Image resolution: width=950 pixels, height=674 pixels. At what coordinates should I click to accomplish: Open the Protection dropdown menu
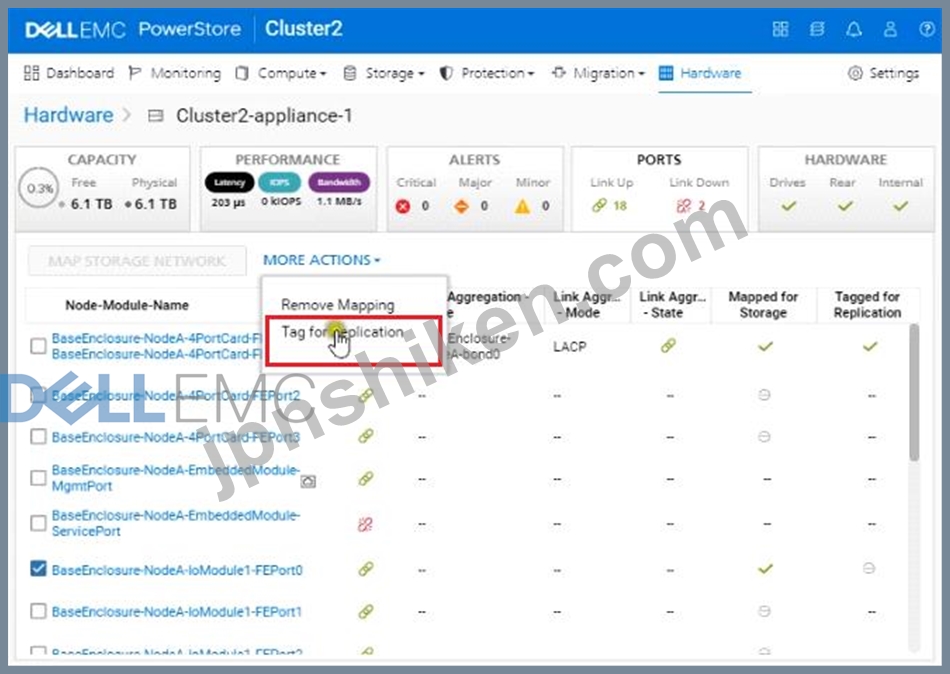[x=487, y=73]
